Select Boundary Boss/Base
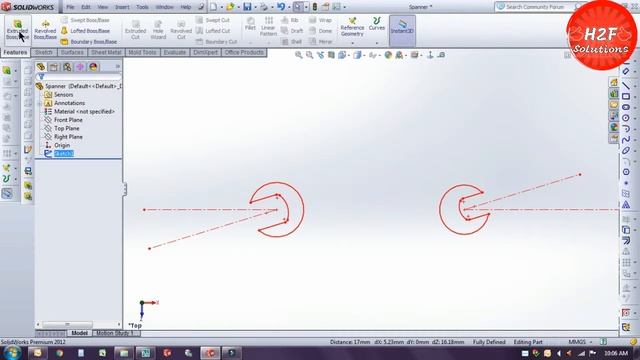Image resolution: width=640 pixels, height=360 pixels. (x=89, y=42)
